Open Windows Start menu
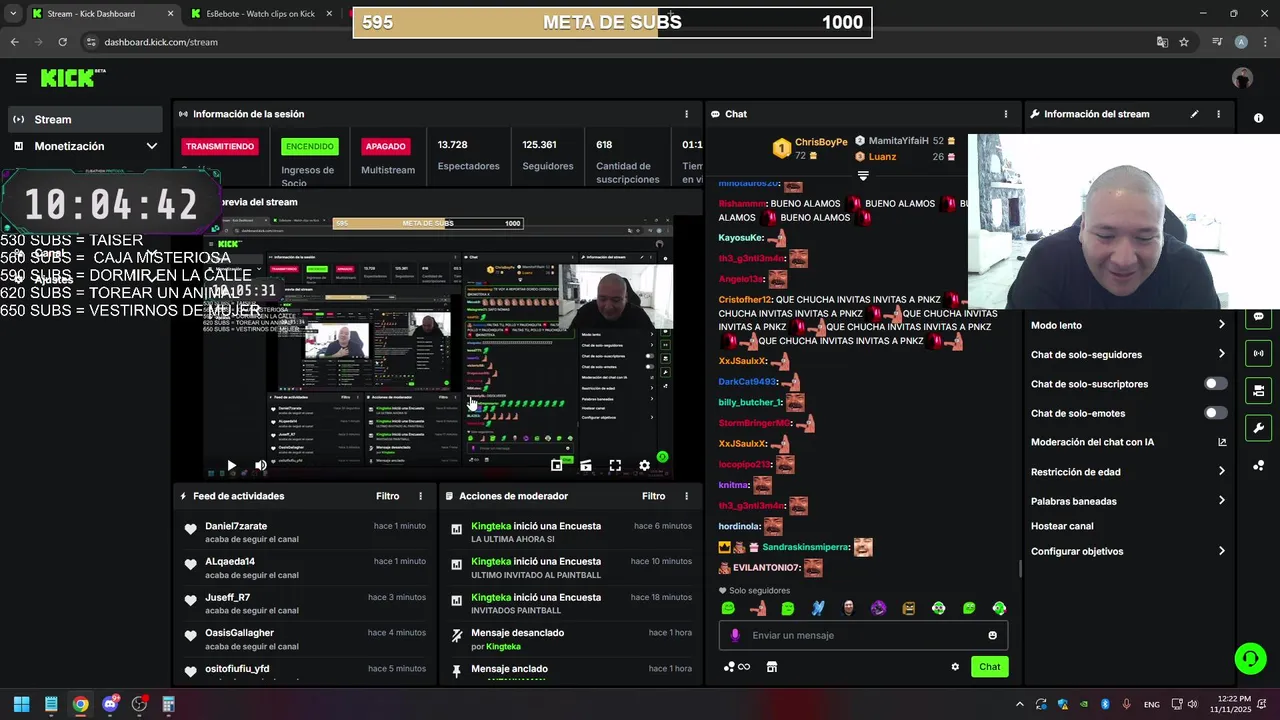1280x720 pixels. point(21,704)
